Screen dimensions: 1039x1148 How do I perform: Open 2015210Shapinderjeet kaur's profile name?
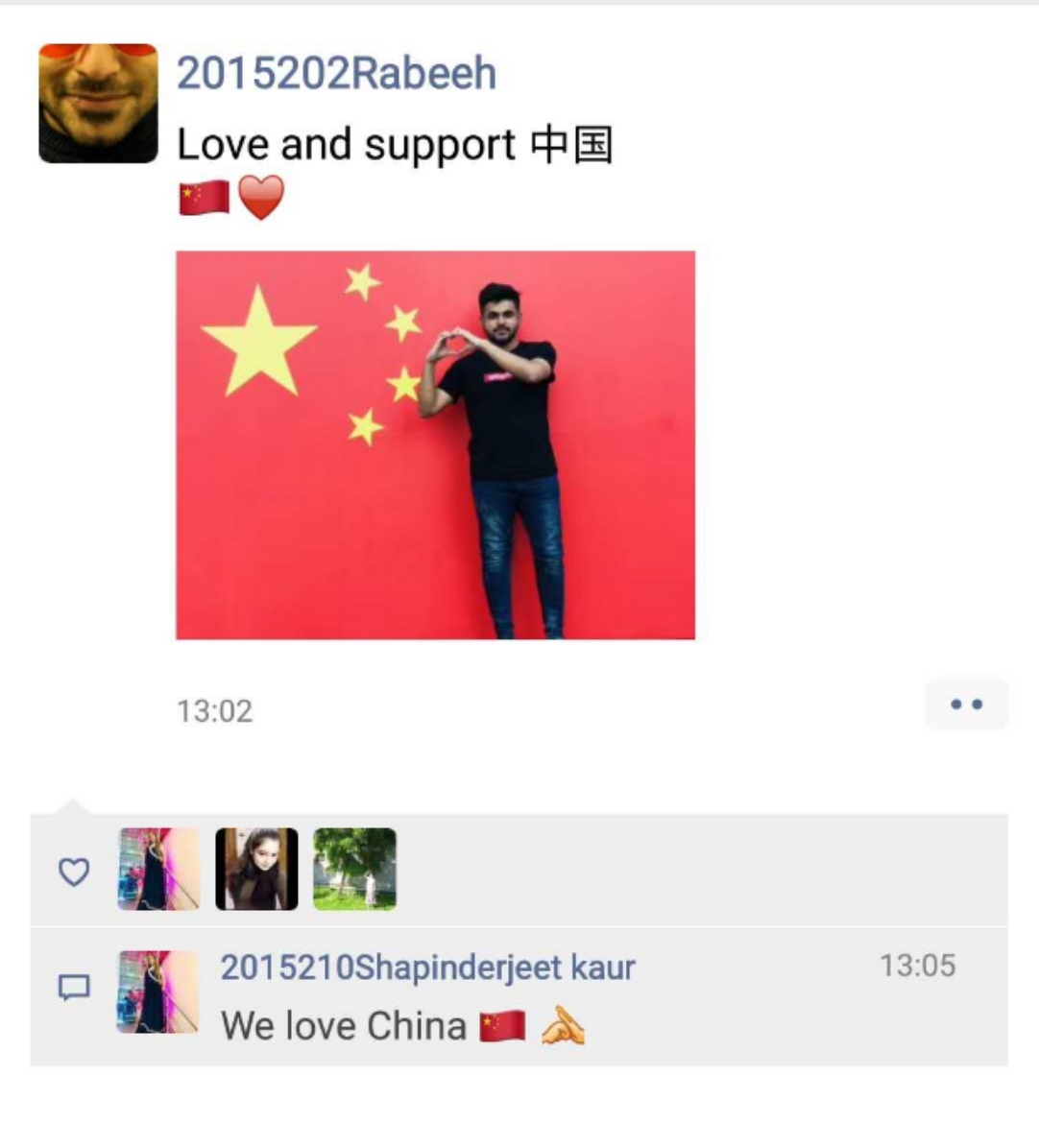point(428,968)
